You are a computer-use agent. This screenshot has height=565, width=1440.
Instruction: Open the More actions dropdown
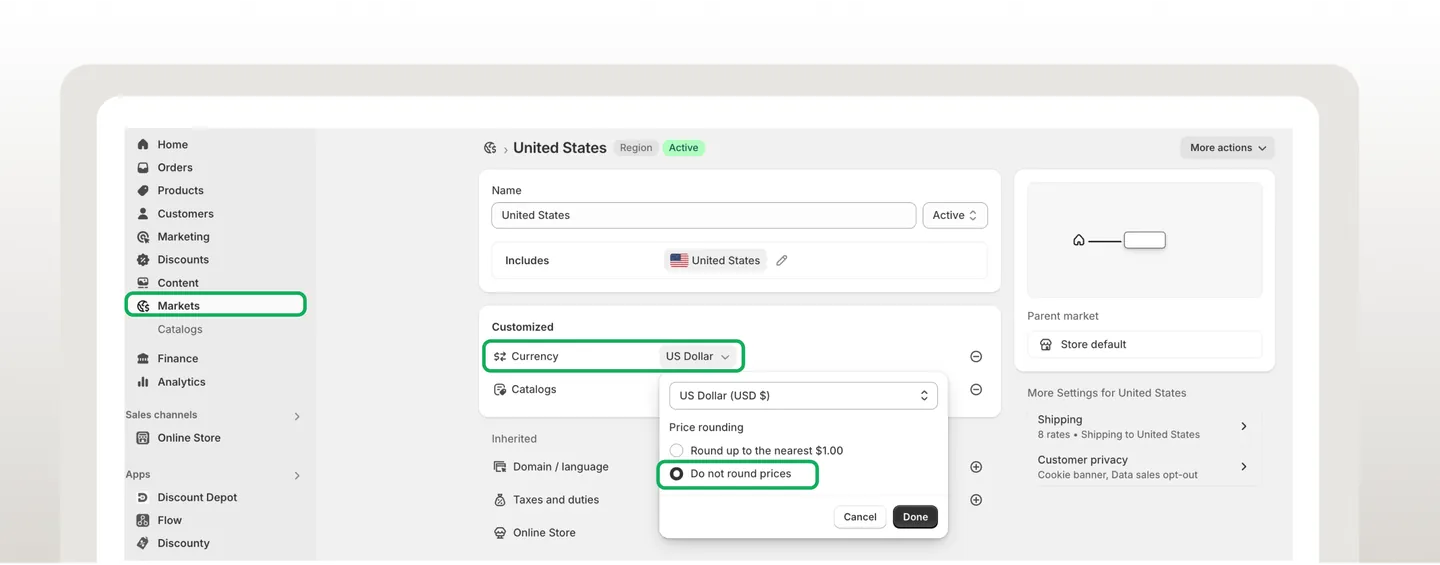[1228, 148]
